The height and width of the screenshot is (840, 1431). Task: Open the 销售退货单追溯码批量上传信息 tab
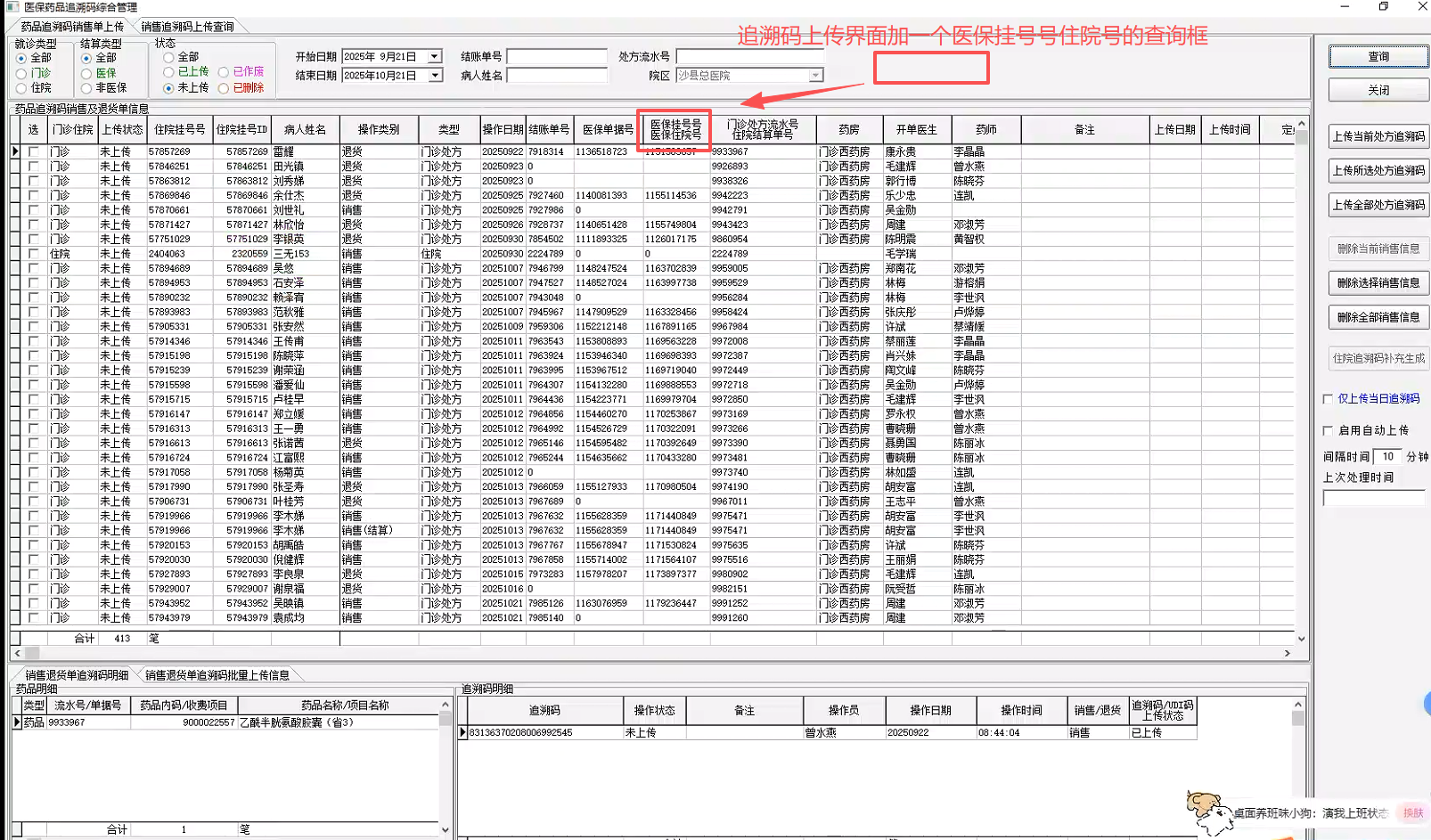[217, 675]
